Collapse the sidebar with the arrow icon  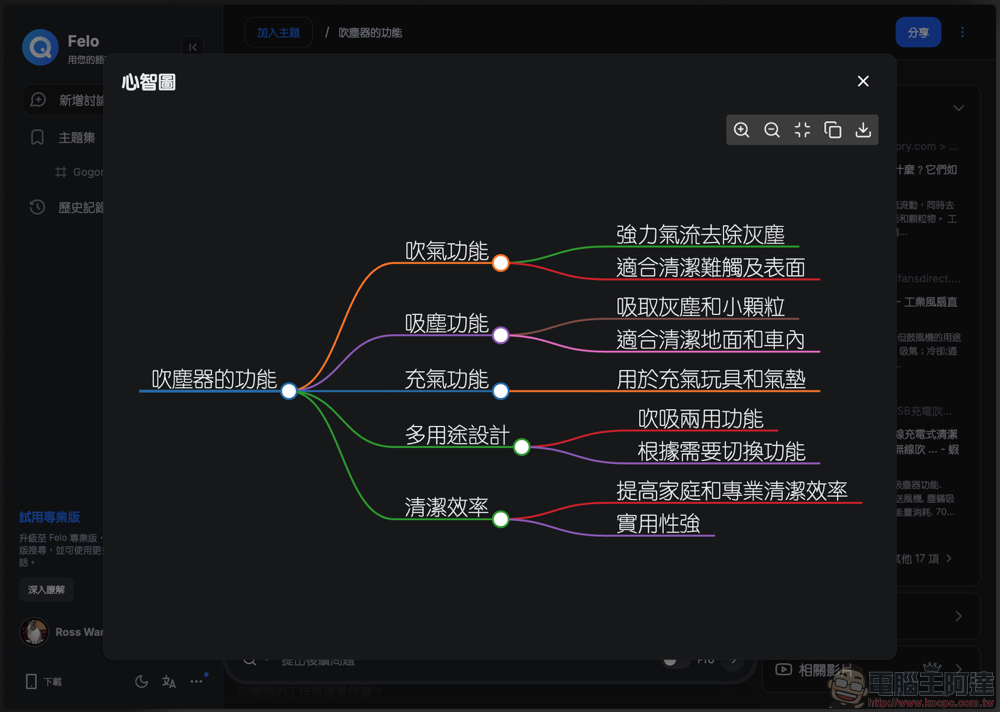pyautogui.click(x=193, y=47)
